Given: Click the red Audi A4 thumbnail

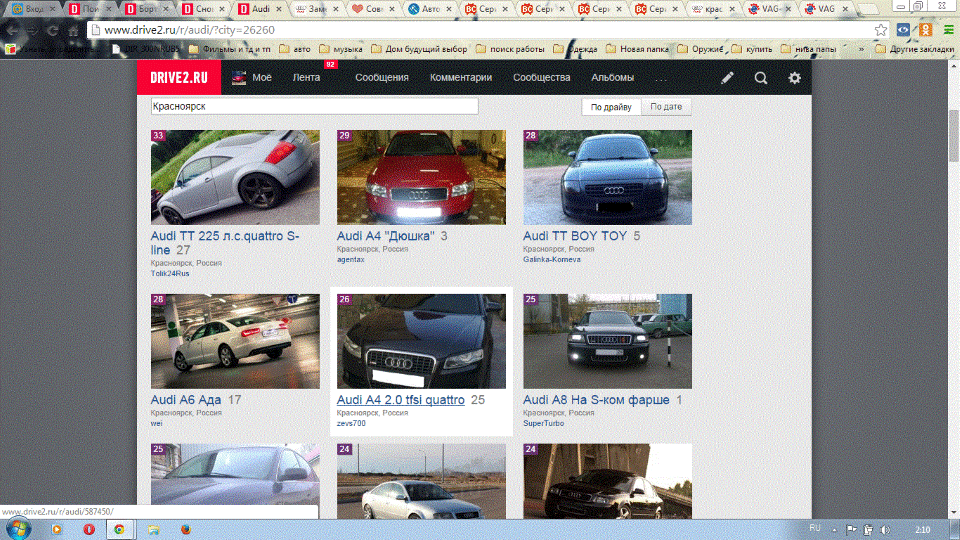Looking at the screenshot, I should (421, 177).
